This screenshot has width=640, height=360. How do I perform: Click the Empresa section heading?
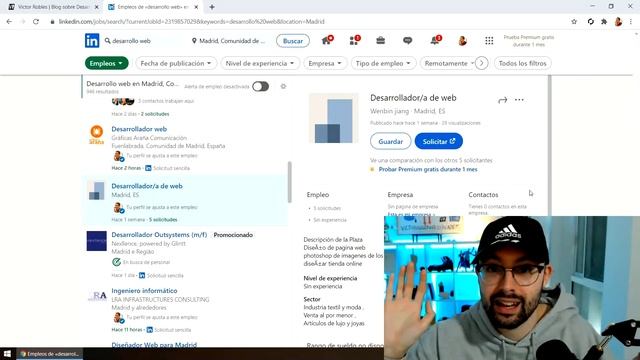(x=400, y=195)
